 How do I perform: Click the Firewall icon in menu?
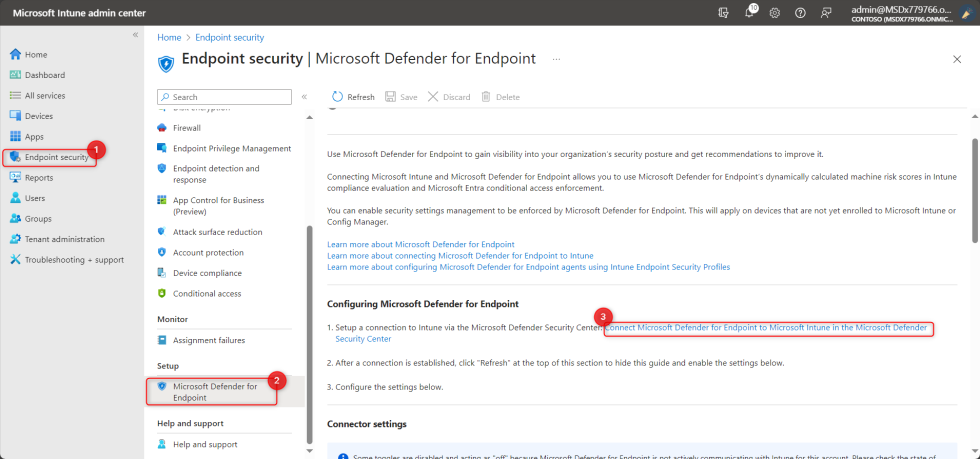pyautogui.click(x=162, y=128)
